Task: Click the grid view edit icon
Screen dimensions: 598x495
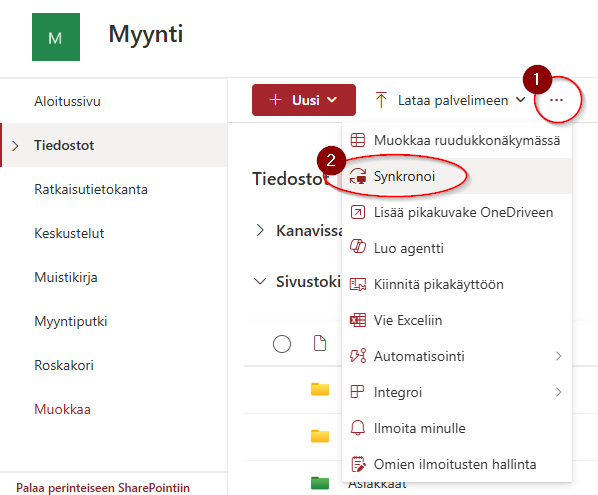Action: pyautogui.click(x=358, y=140)
